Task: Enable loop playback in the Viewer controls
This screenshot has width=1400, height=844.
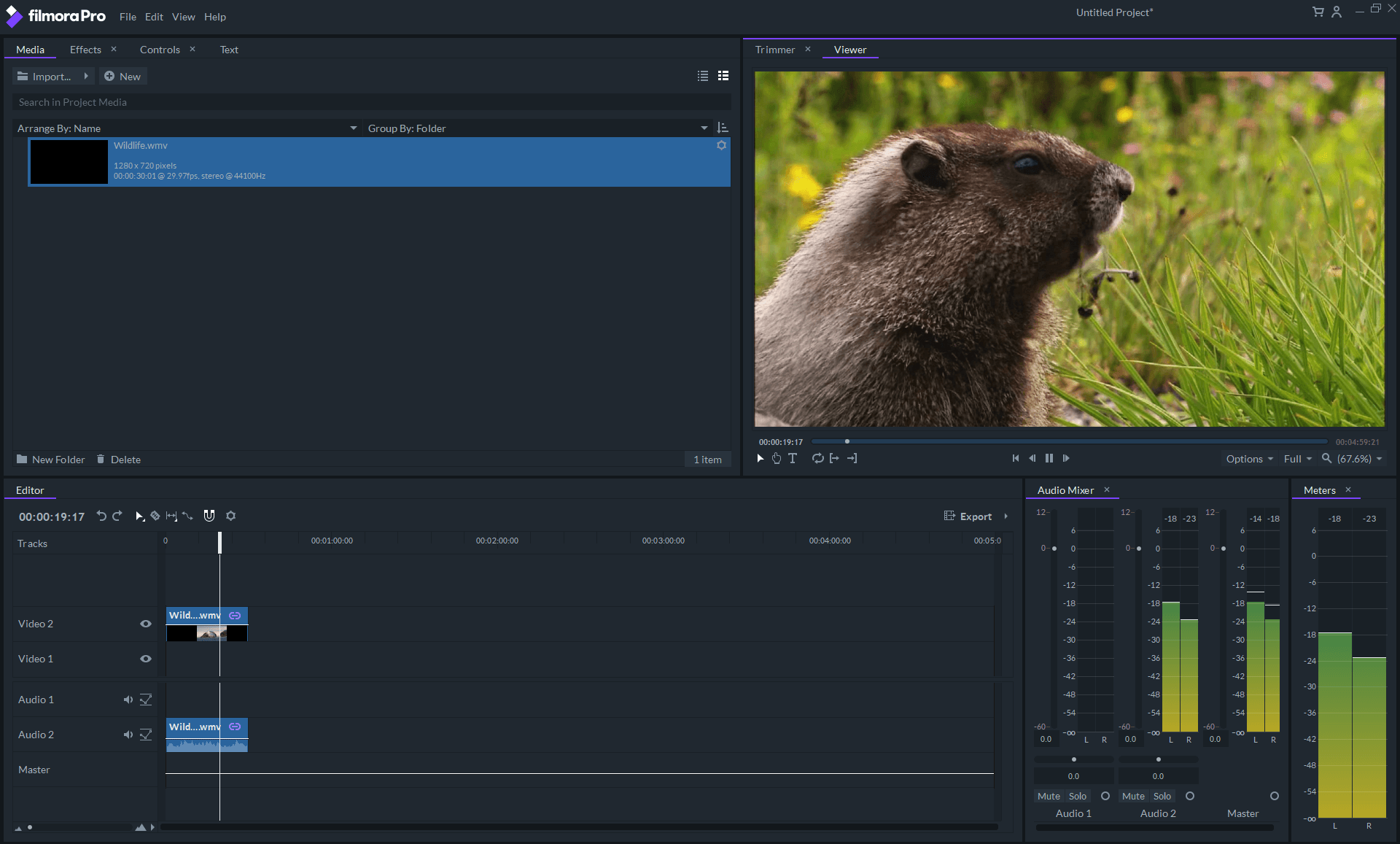Action: (817, 458)
